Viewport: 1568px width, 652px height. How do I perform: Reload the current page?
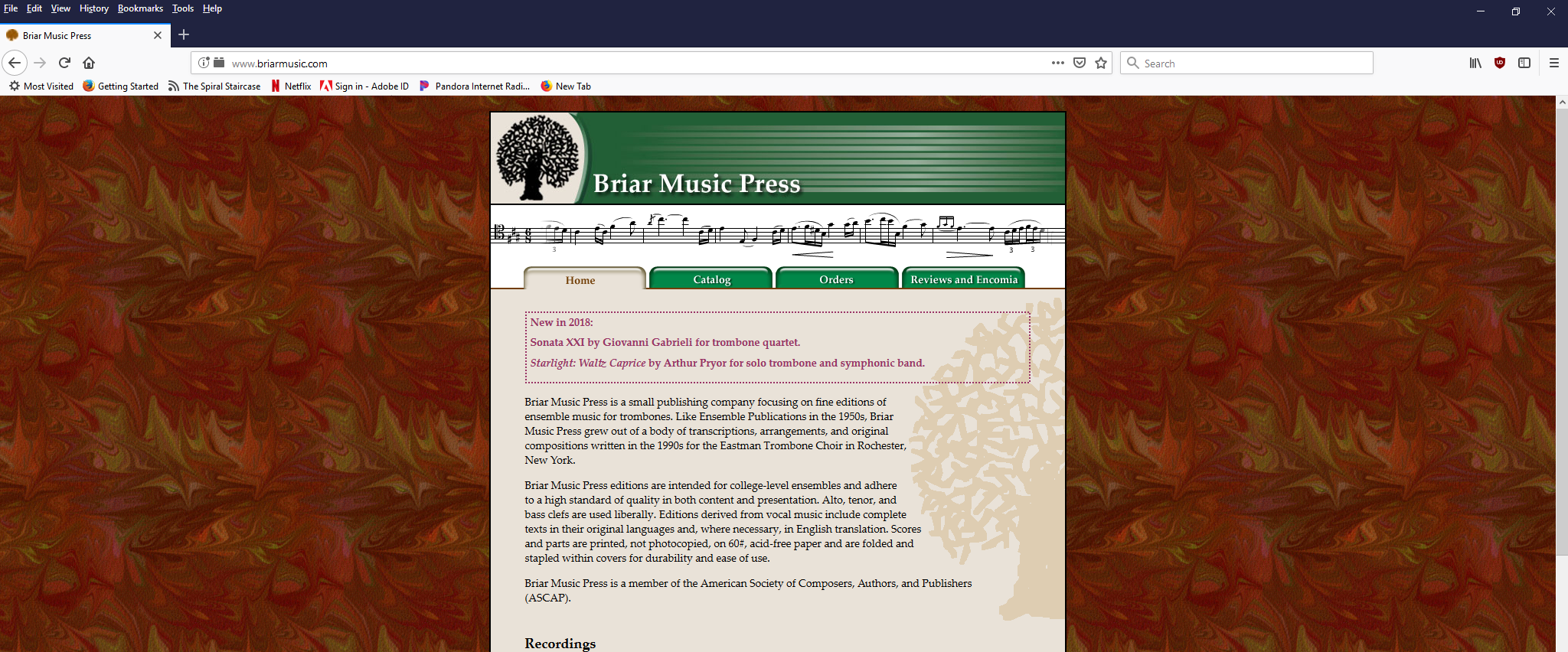pyautogui.click(x=64, y=63)
